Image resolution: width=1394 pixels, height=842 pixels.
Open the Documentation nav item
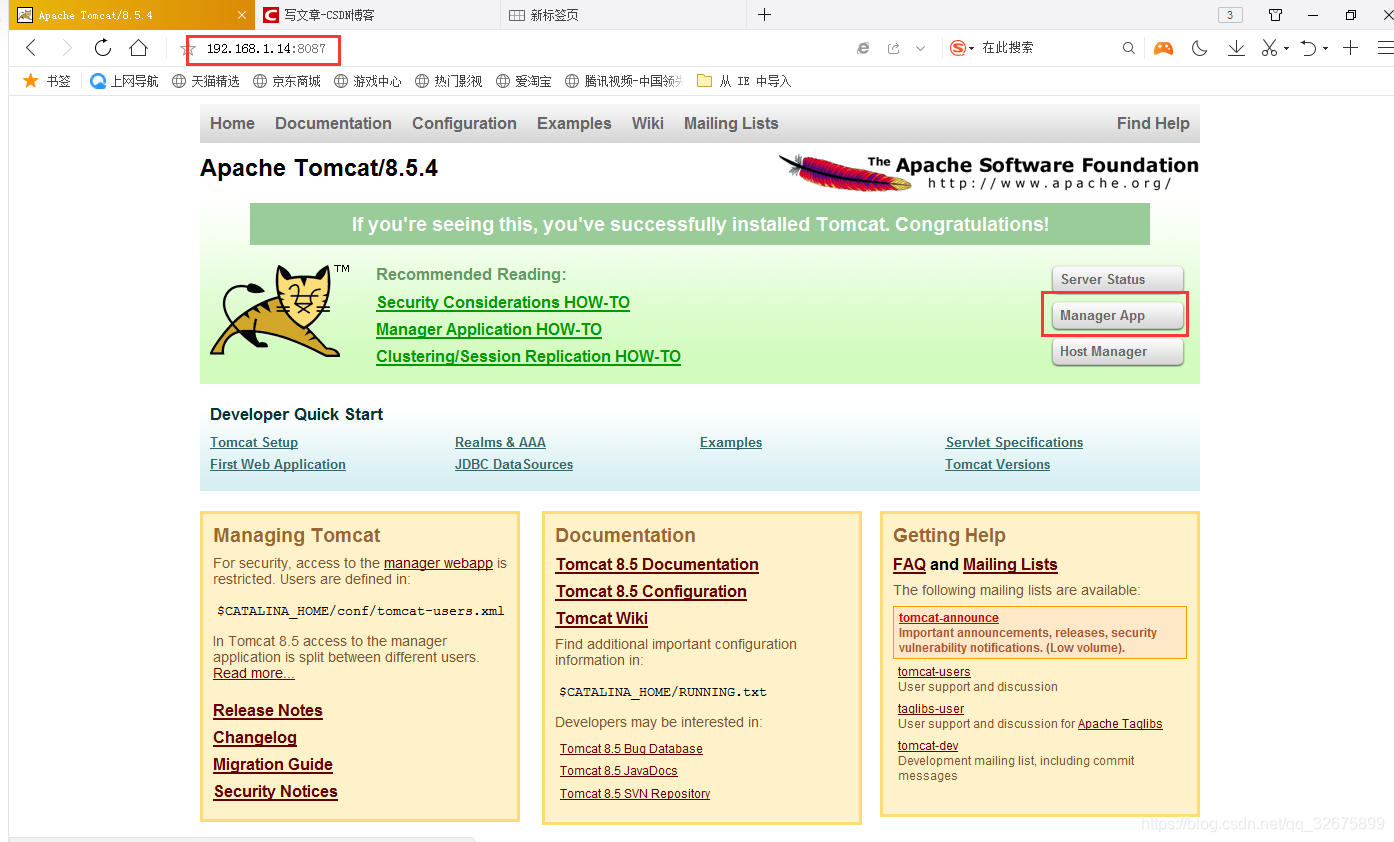[333, 123]
